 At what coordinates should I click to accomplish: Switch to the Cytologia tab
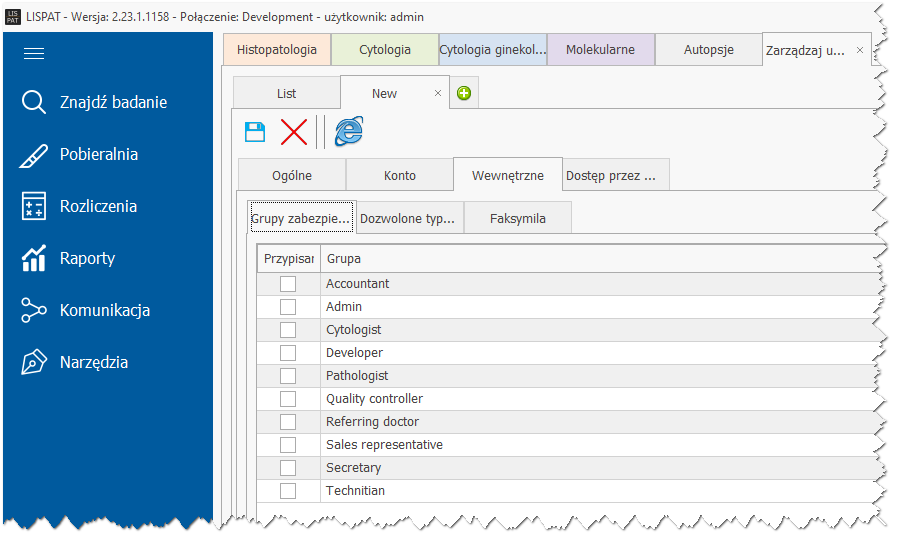click(385, 49)
